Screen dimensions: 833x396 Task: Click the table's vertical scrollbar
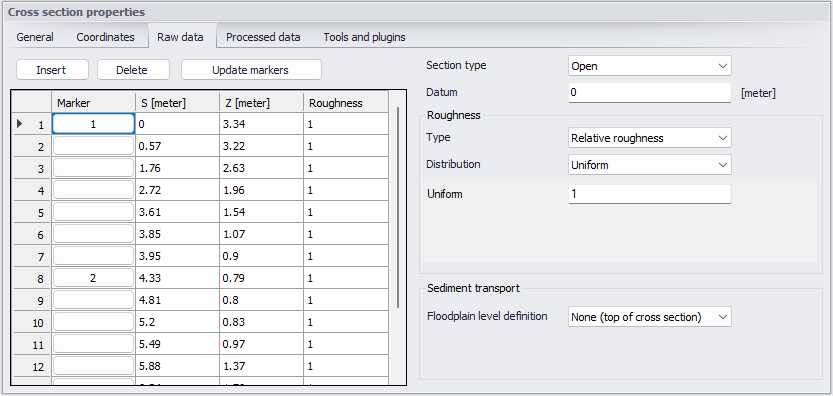click(x=398, y=207)
